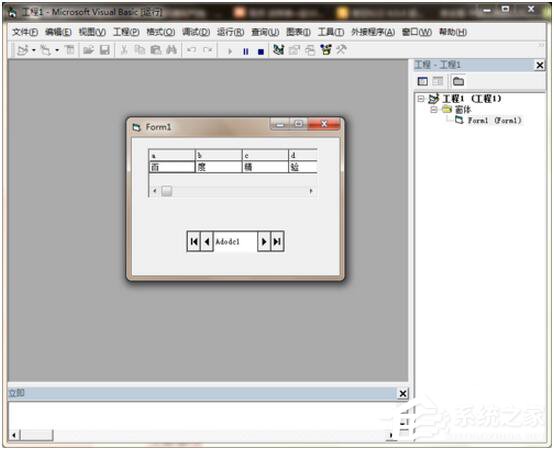Image resolution: width=554 pixels, height=449 pixels.
Task: Collapse the 窗体 folder node
Action: pyautogui.click(x=434, y=110)
